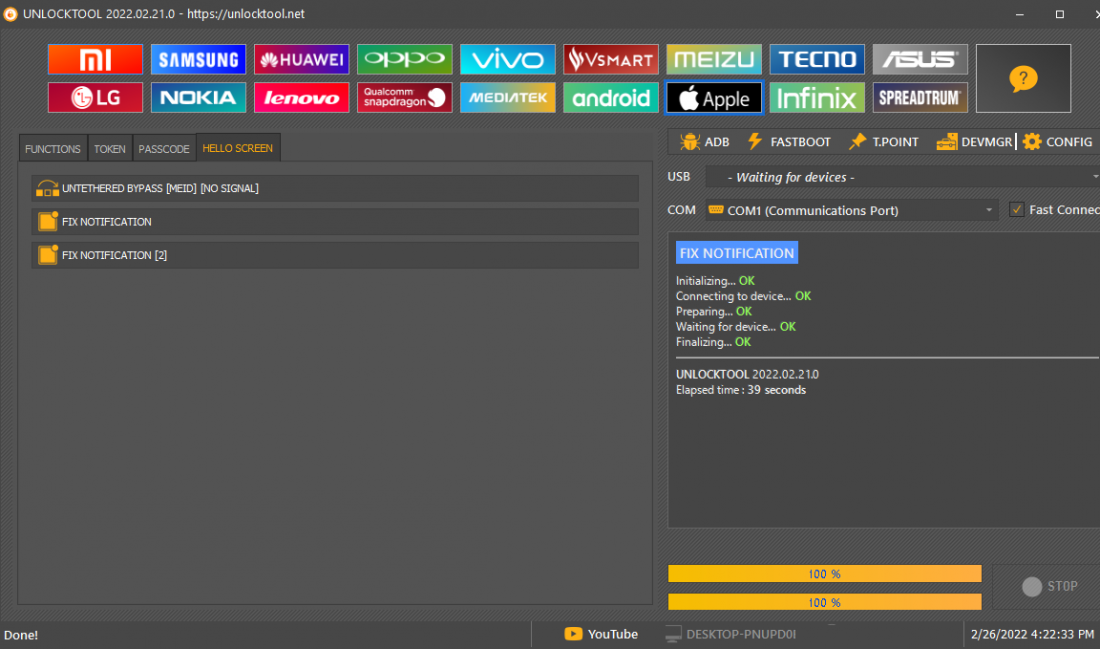Switch to the FUNCTIONS tab

(x=53, y=149)
